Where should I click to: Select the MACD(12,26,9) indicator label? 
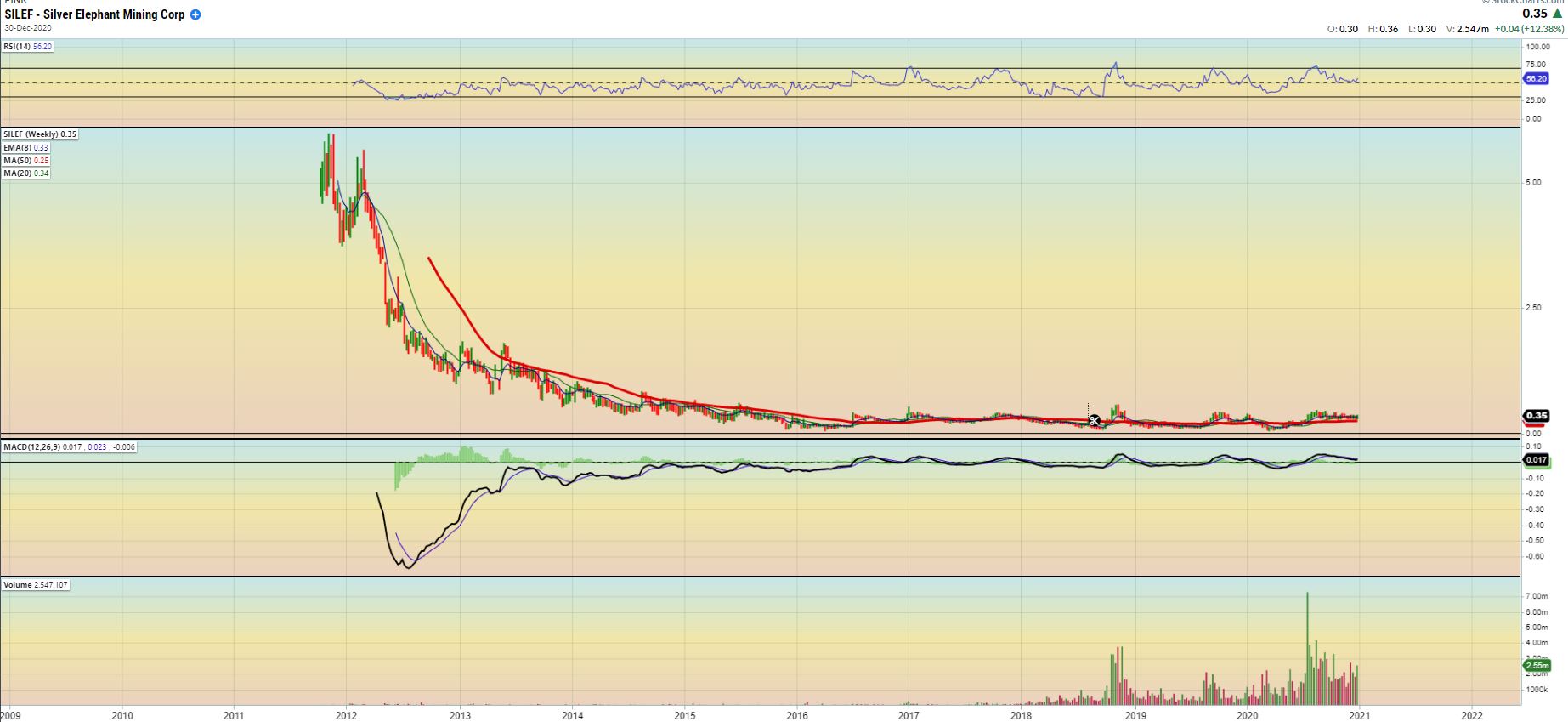tap(69, 447)
